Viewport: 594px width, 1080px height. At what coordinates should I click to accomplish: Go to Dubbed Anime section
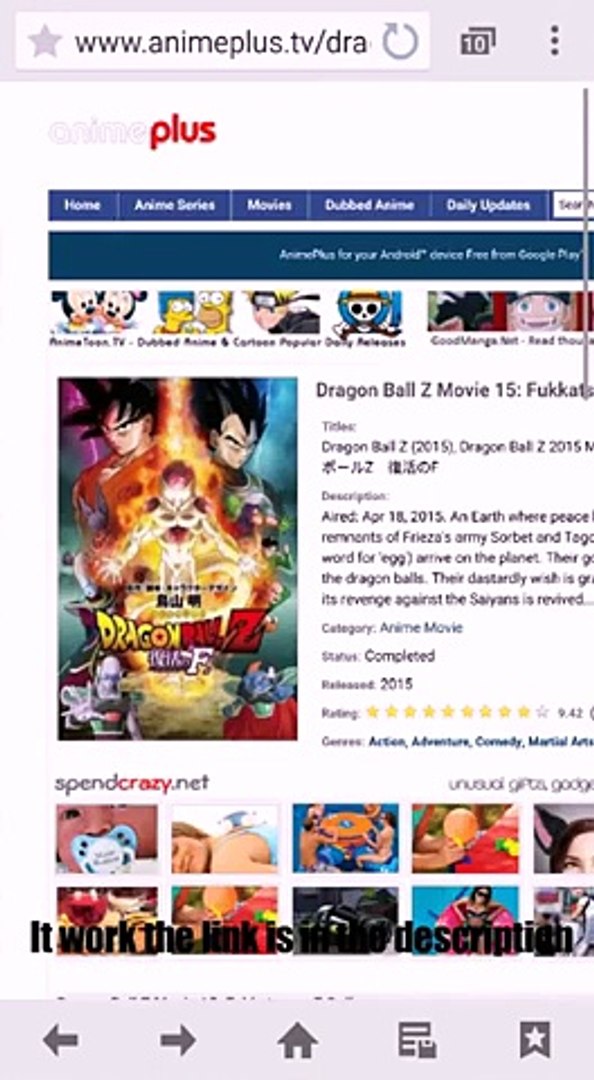(369, 205)
